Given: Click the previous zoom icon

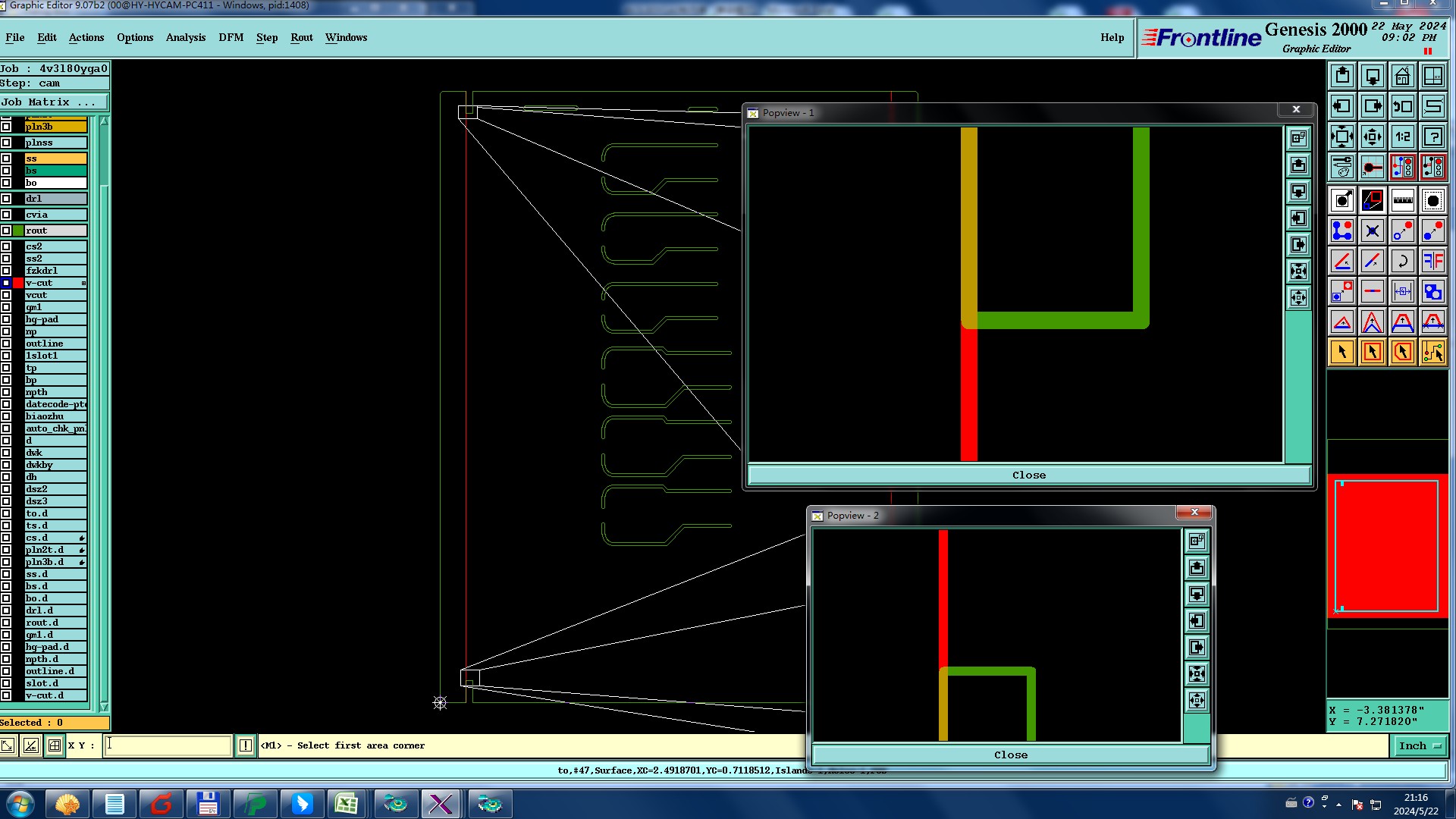Looking at the screenshot, I should [x=1403, y=106].
